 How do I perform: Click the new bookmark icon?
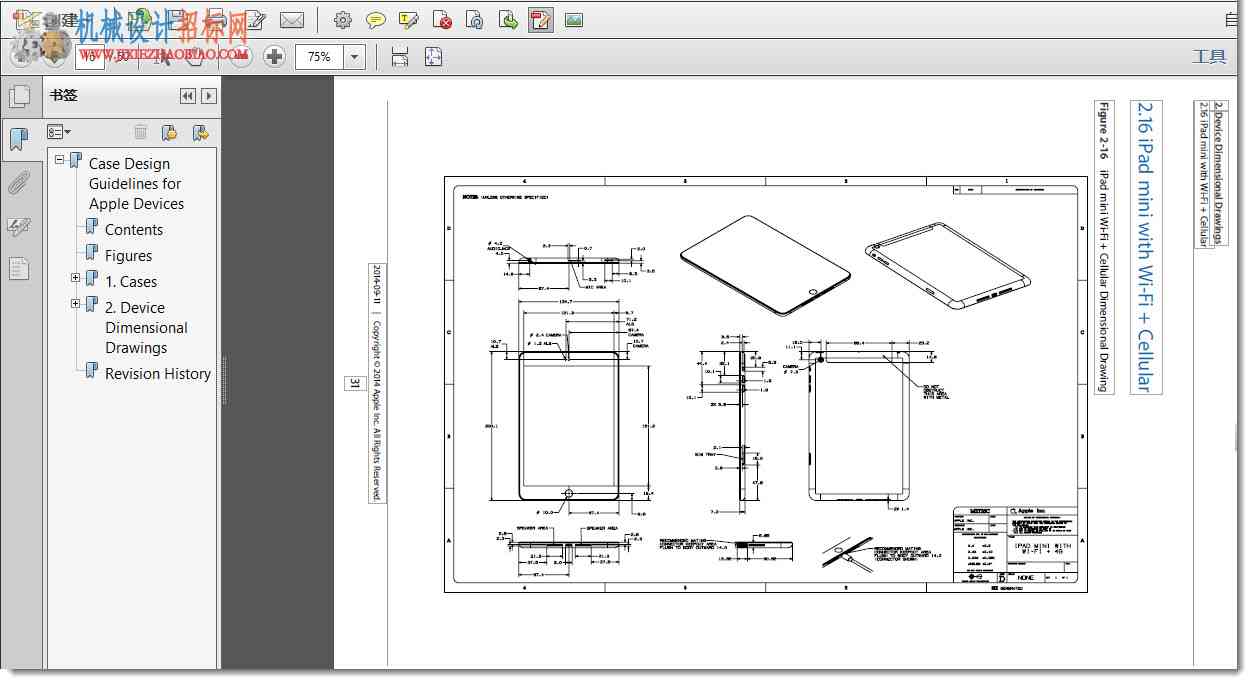[170, 132]
